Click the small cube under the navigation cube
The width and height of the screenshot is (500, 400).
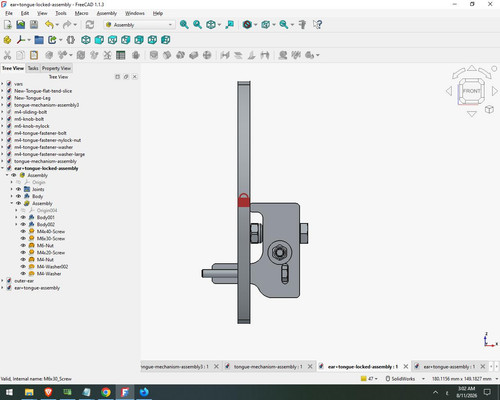coord(489,109)
